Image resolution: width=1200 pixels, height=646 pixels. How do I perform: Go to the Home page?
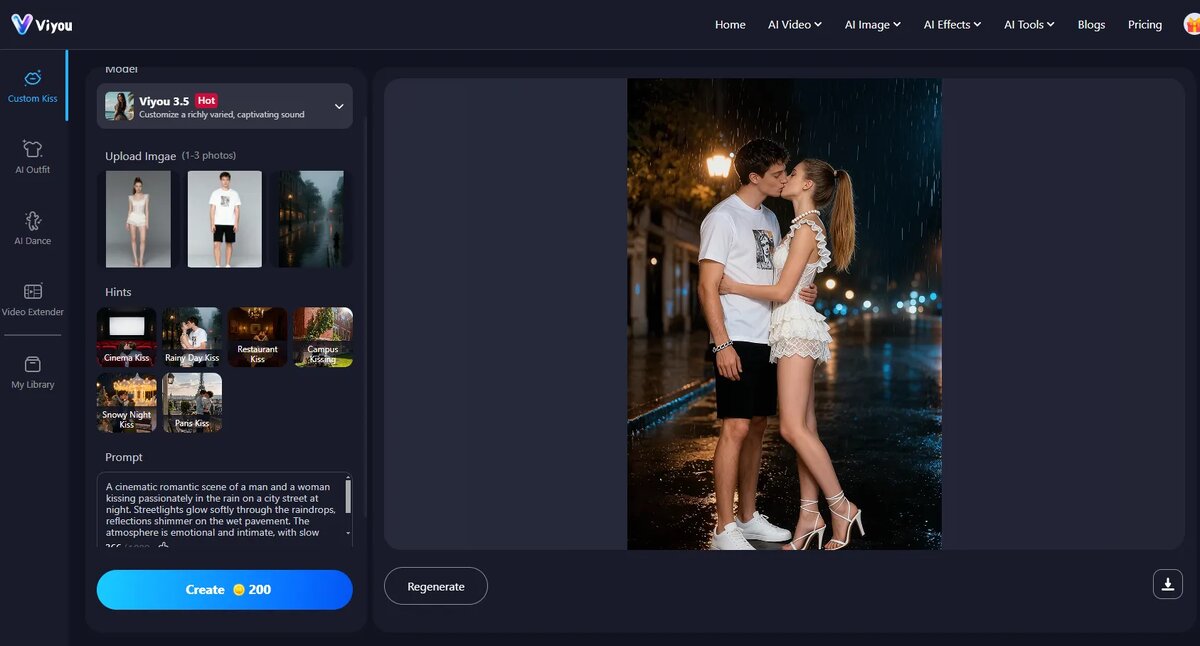[730, 24]
